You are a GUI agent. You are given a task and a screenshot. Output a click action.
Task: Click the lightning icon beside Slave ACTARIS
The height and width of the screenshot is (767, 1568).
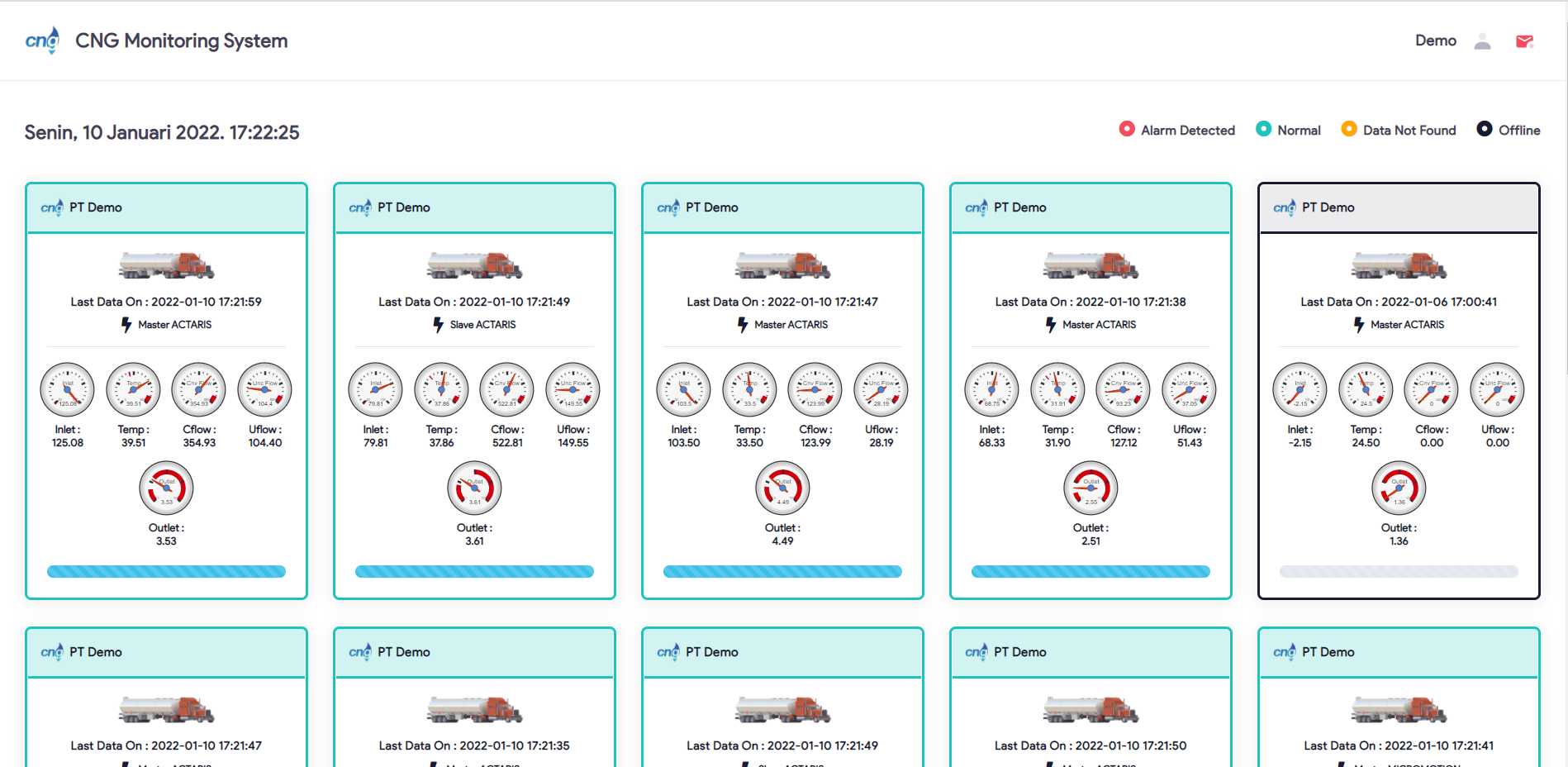tap(438, 325)
